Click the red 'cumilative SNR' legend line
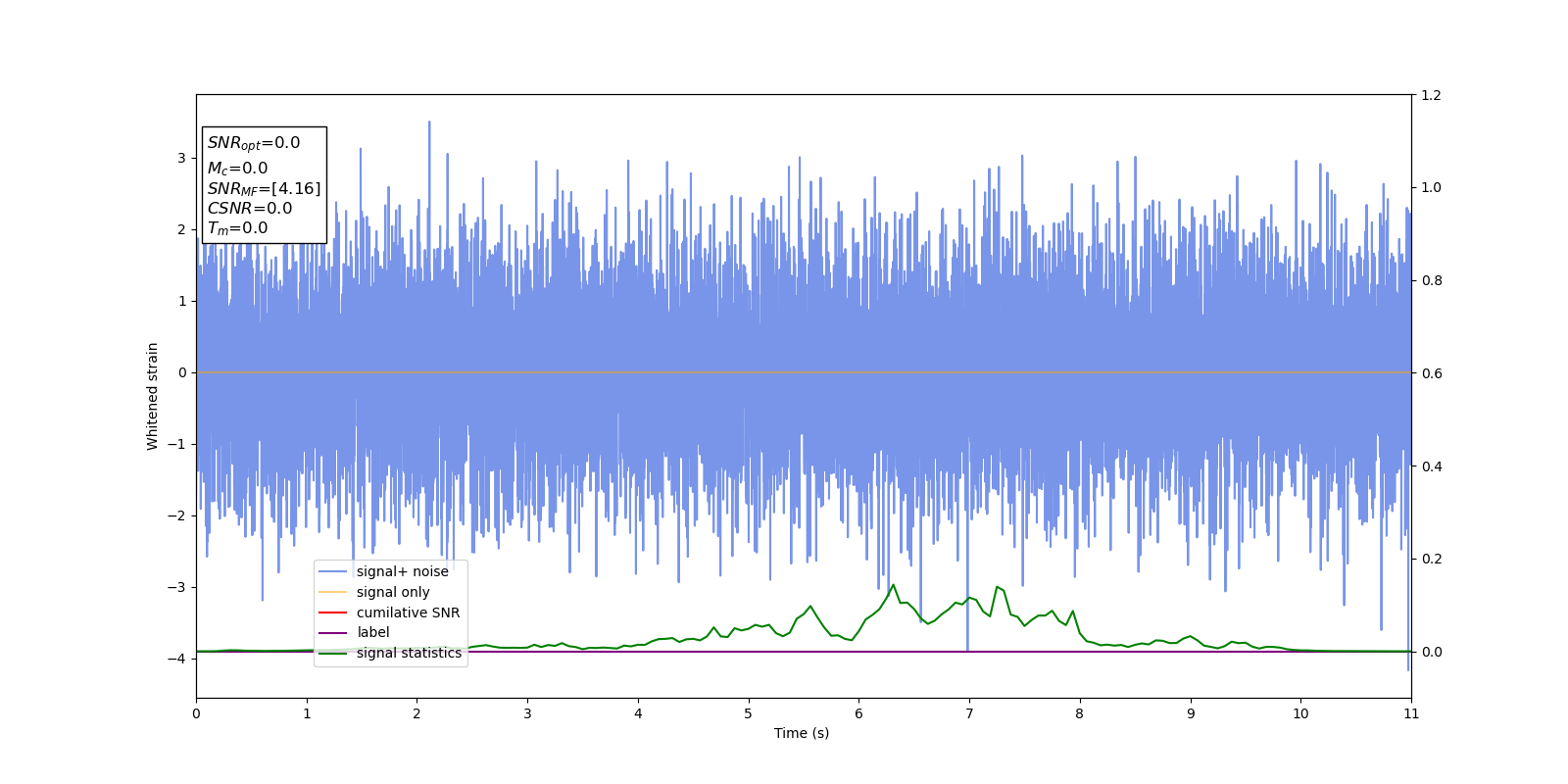 pyautogui.click(x=333, y=612)
